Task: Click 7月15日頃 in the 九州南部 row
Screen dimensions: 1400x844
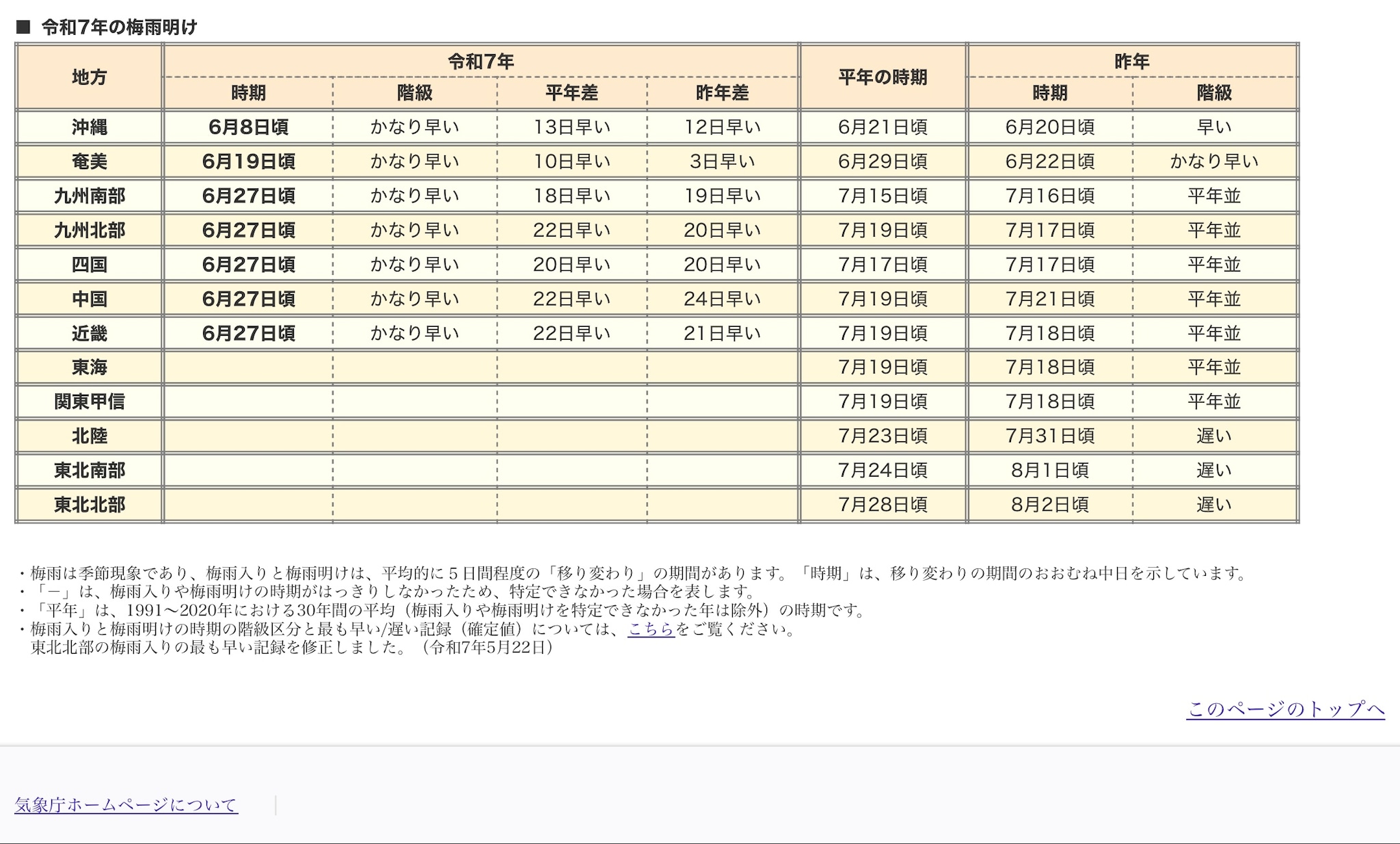Action: [x=883, y=196]
